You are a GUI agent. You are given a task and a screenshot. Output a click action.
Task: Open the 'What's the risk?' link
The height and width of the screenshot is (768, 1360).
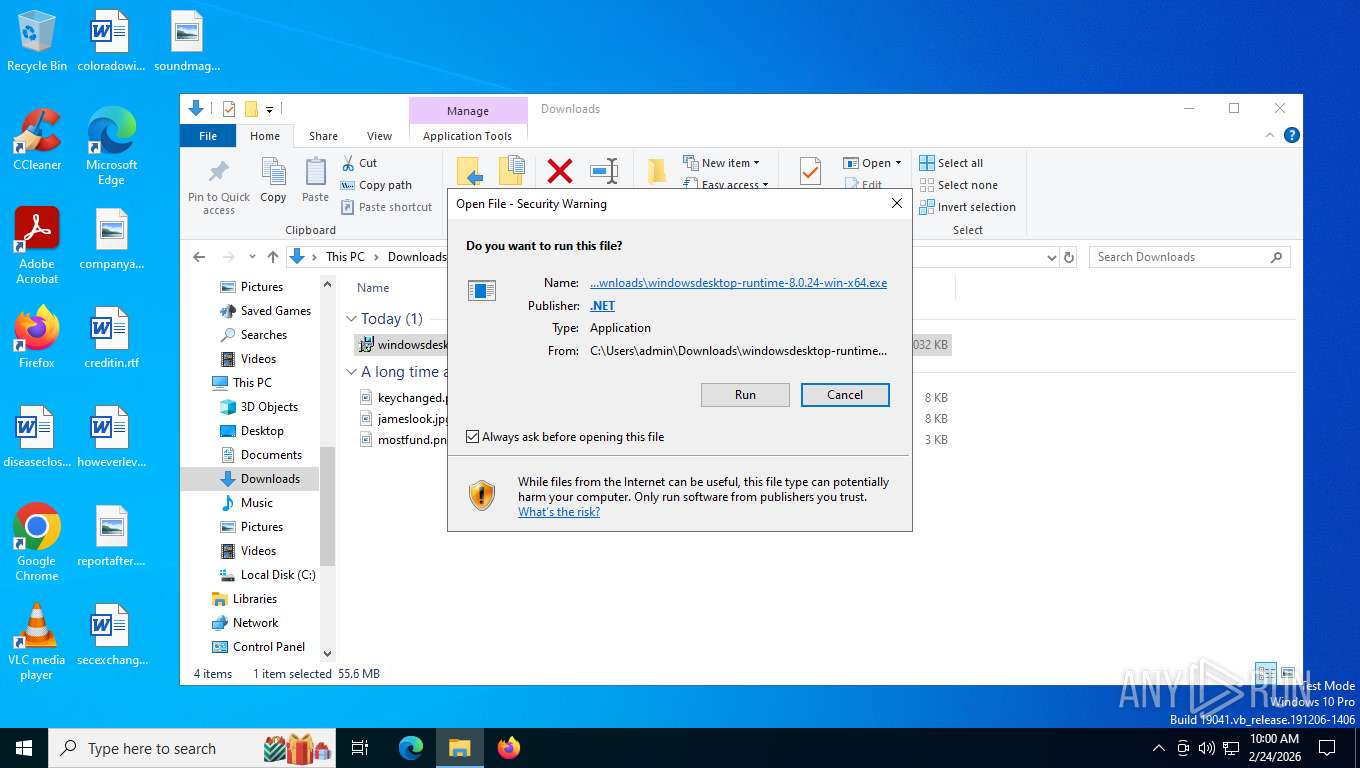coord(559,512)
